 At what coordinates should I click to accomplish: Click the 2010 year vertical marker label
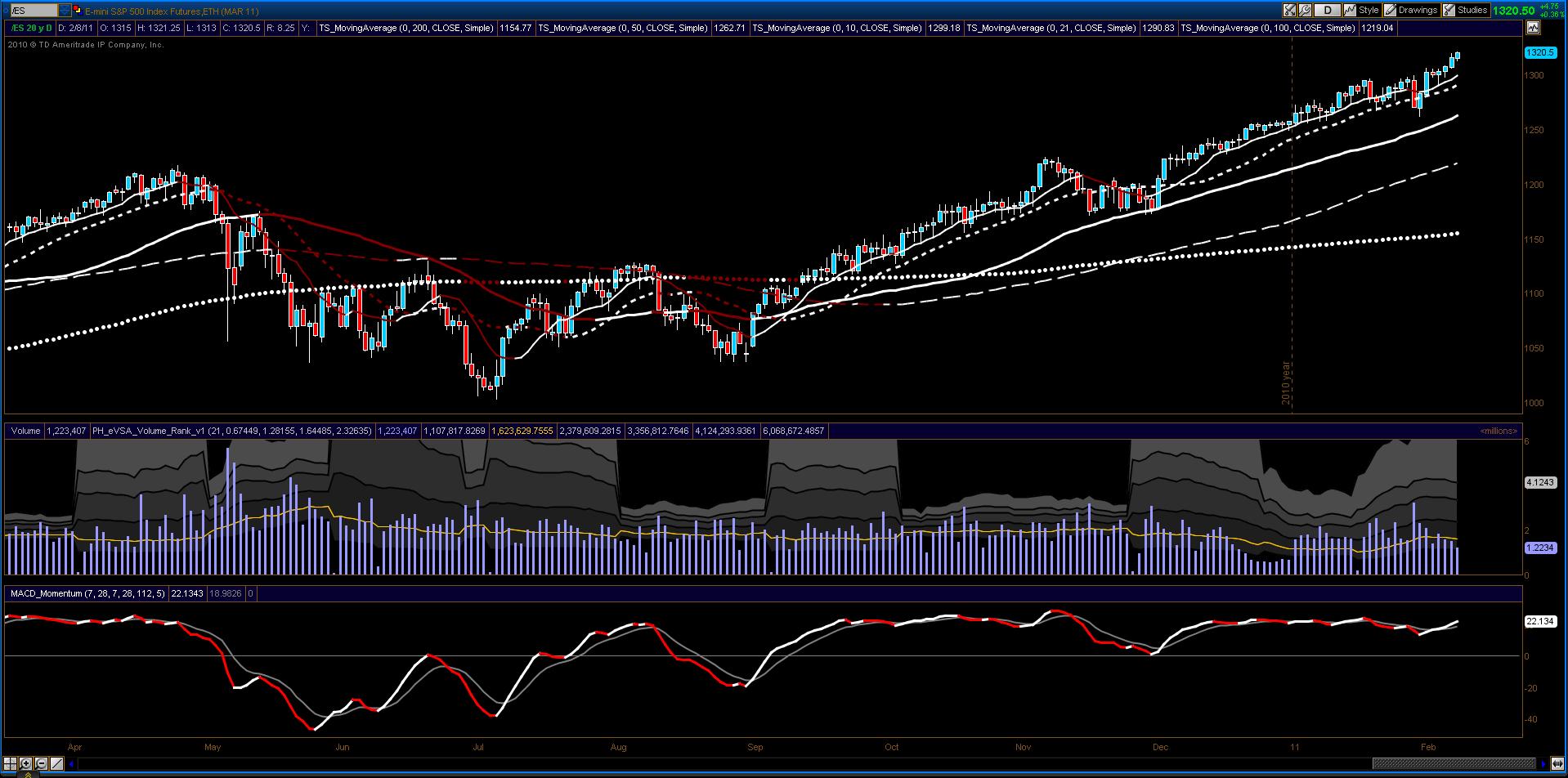(1286, 382)
